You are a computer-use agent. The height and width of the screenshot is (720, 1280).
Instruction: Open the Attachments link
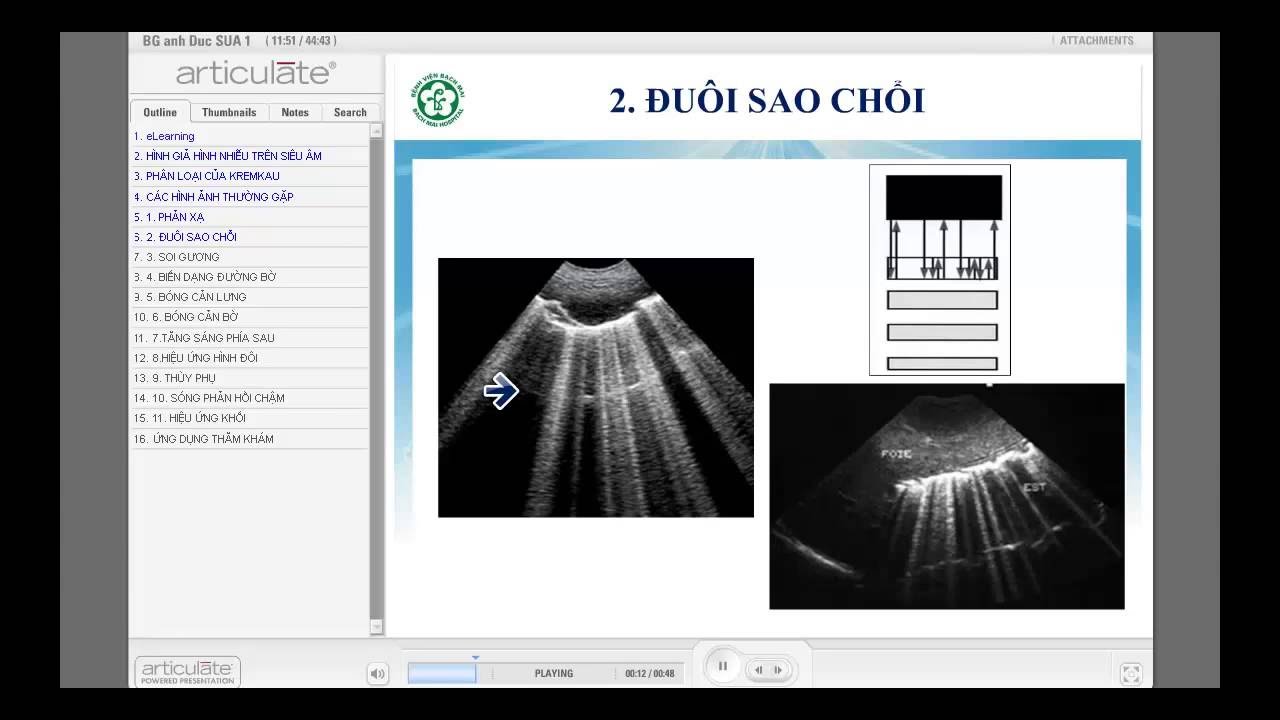coord(1096,41)
